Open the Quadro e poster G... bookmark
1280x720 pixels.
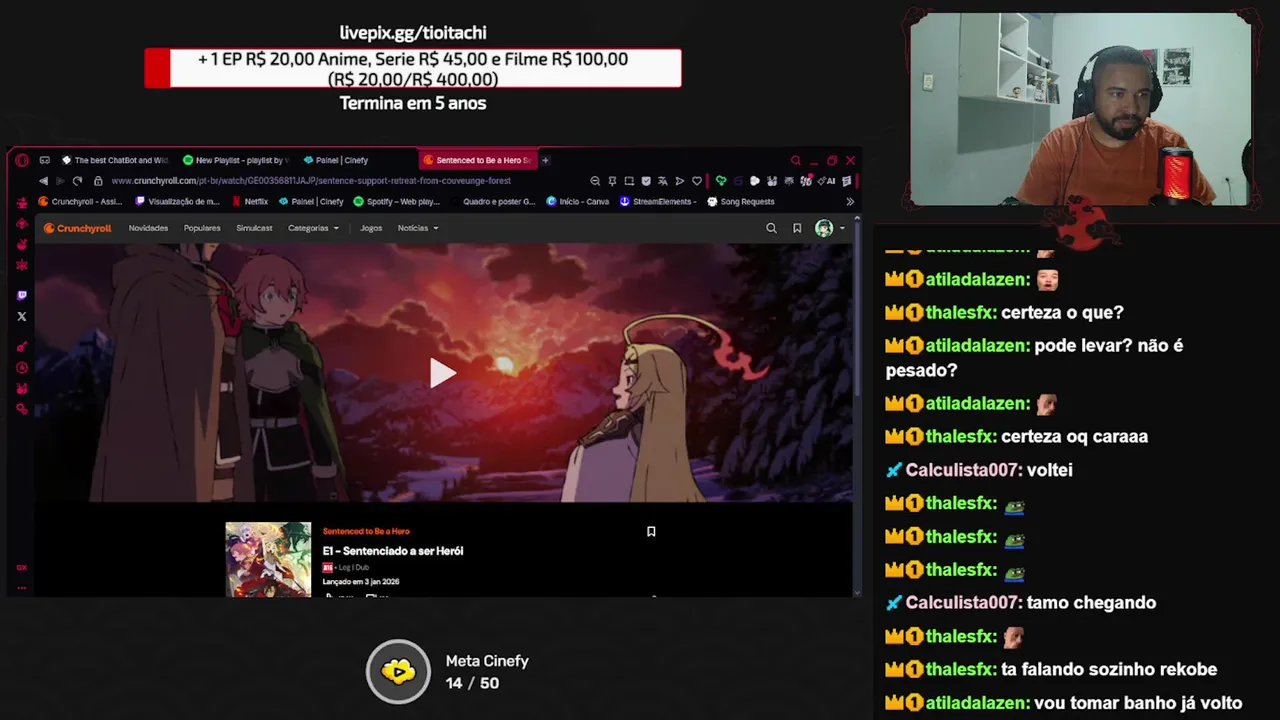pyautogui.click(x=493, y=202)
